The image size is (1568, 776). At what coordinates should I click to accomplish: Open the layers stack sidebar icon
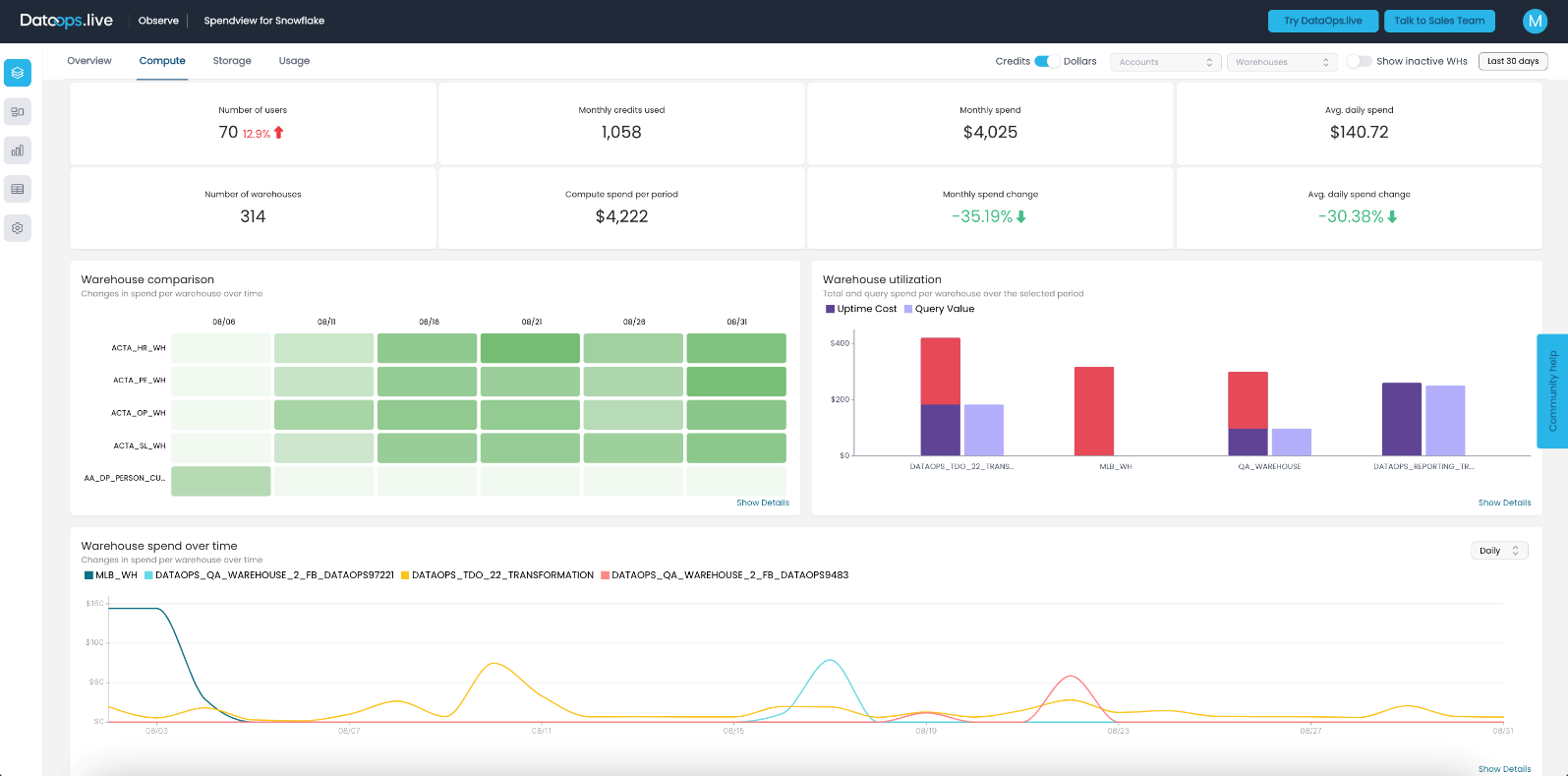(x=18, y=73)
